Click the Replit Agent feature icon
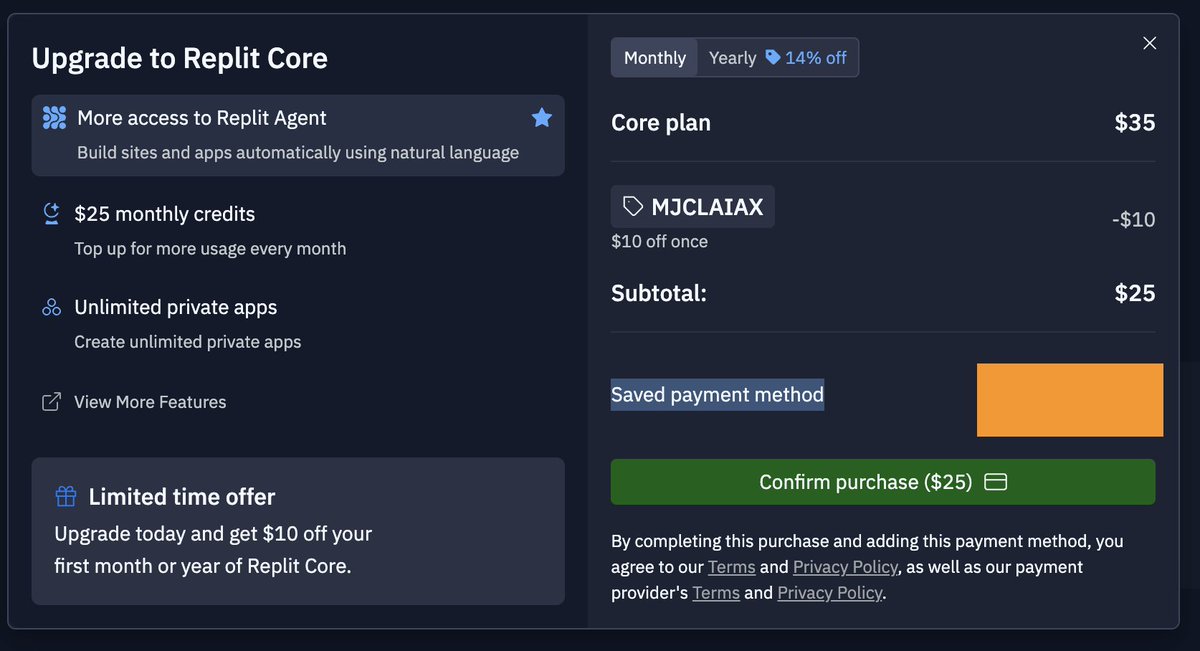Viewport: 1200px width, 651px height. tap(54, 118)
